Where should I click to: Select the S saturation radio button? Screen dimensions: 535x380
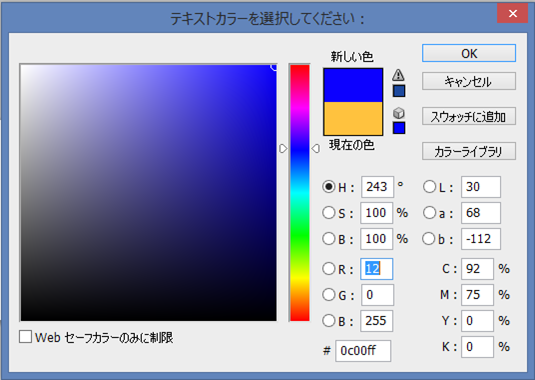coord(329,213)
